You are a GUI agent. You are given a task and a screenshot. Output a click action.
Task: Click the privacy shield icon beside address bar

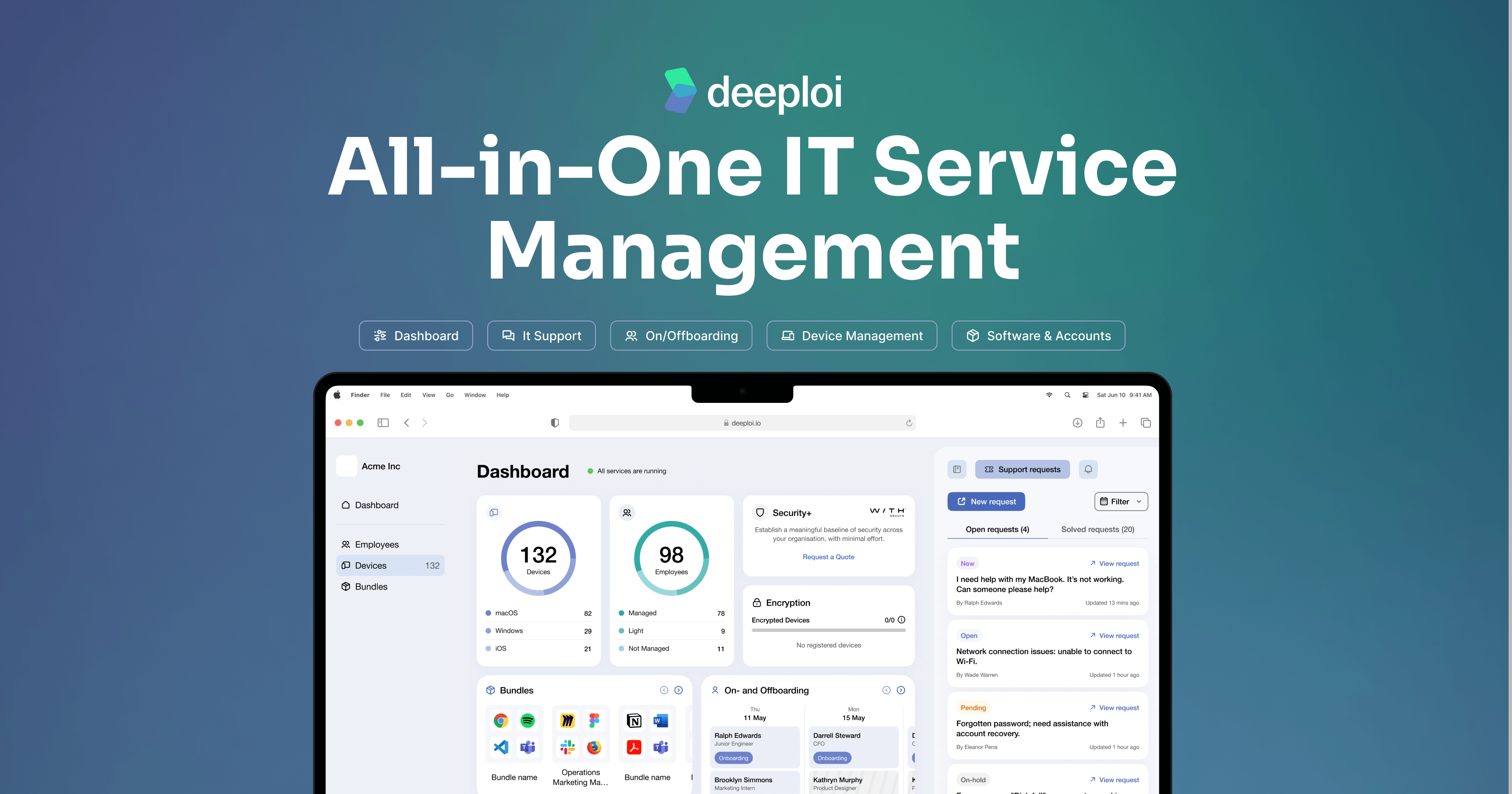555,423
